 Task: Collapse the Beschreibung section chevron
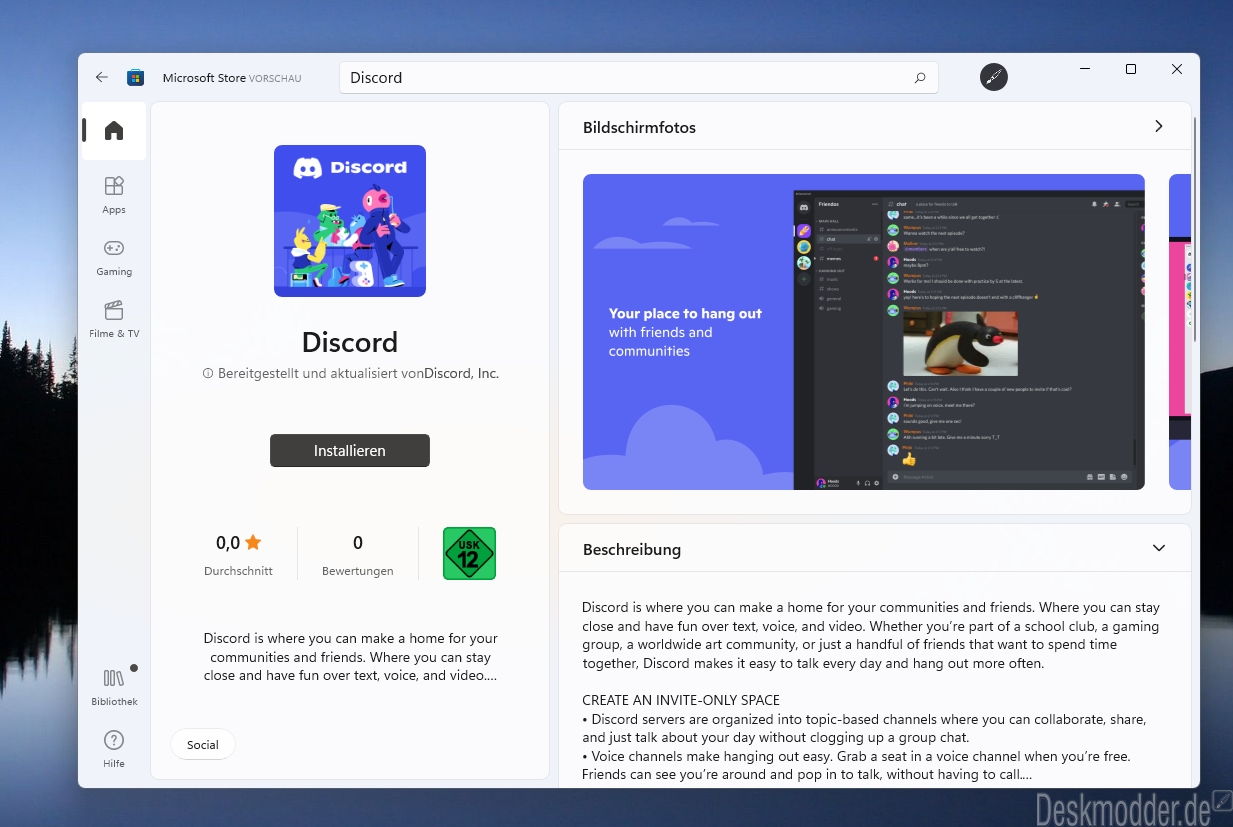click(x=1159, y=548)
